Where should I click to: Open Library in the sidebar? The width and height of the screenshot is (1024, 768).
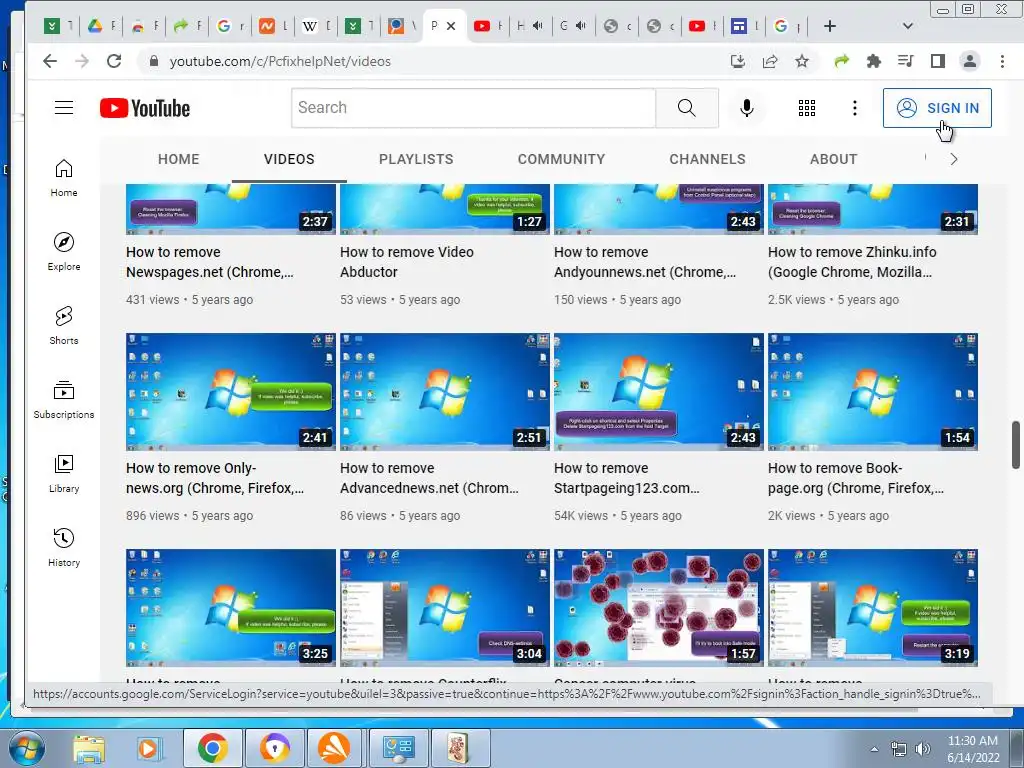(63, 473)
